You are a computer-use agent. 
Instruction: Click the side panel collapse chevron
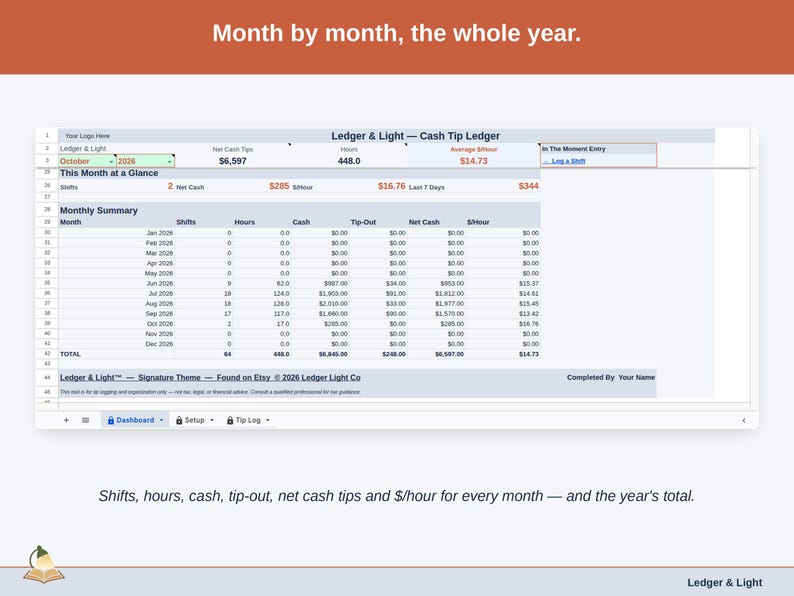click(x=744, y=420)
